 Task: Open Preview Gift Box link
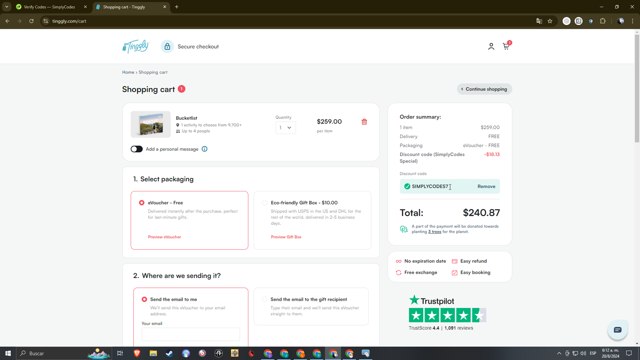(286, 237)
